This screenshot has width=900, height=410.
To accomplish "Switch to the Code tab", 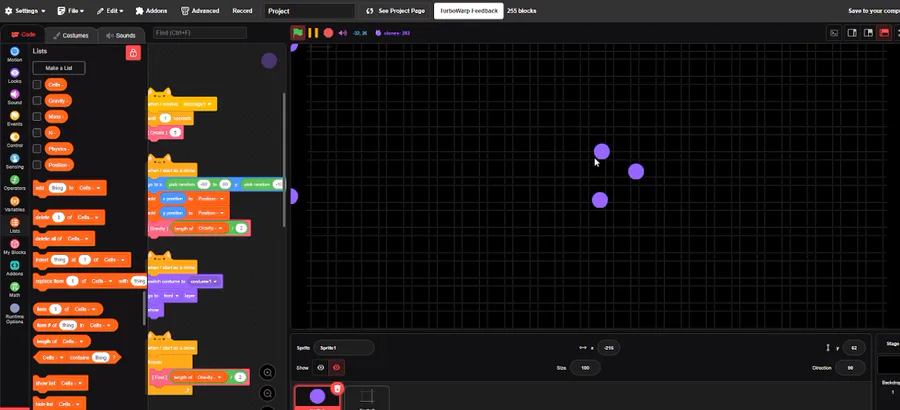I will tap(23, 35).
